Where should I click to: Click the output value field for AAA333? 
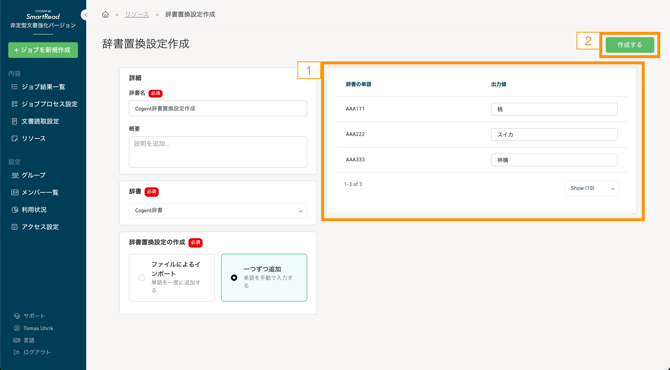coord(554,160)
